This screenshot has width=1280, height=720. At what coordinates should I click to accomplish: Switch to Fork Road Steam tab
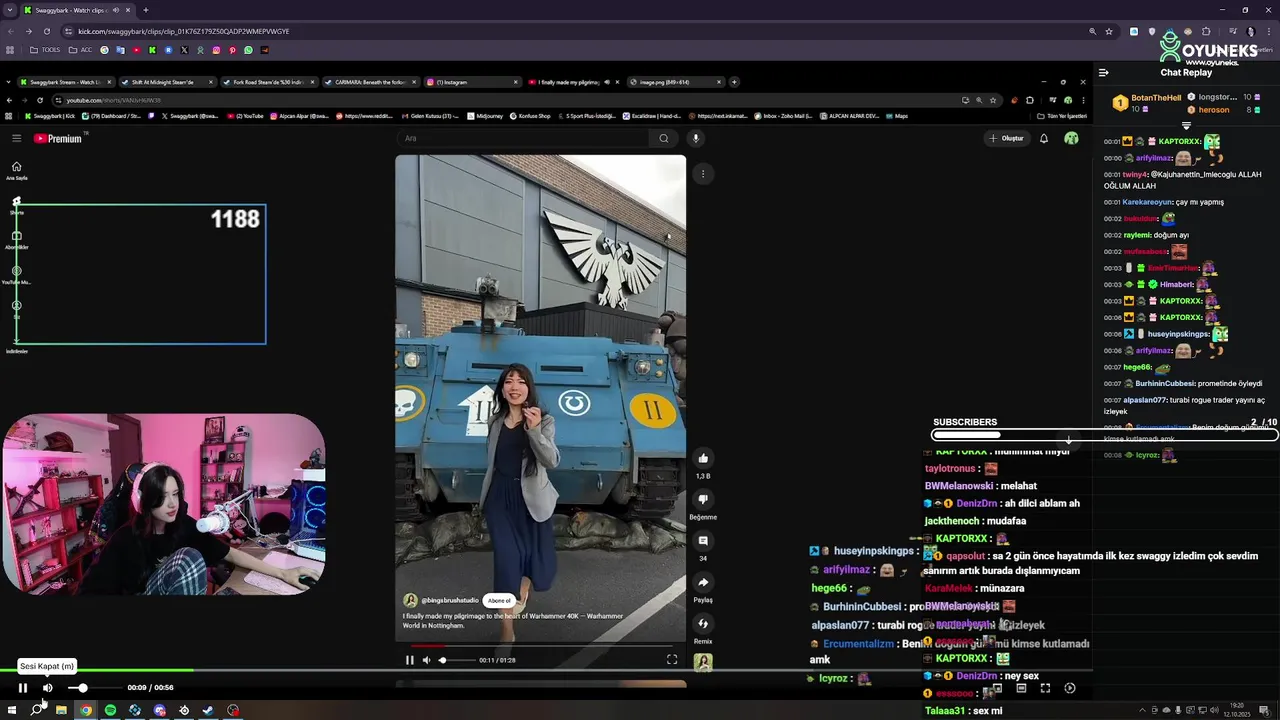(x=268, y=82)
